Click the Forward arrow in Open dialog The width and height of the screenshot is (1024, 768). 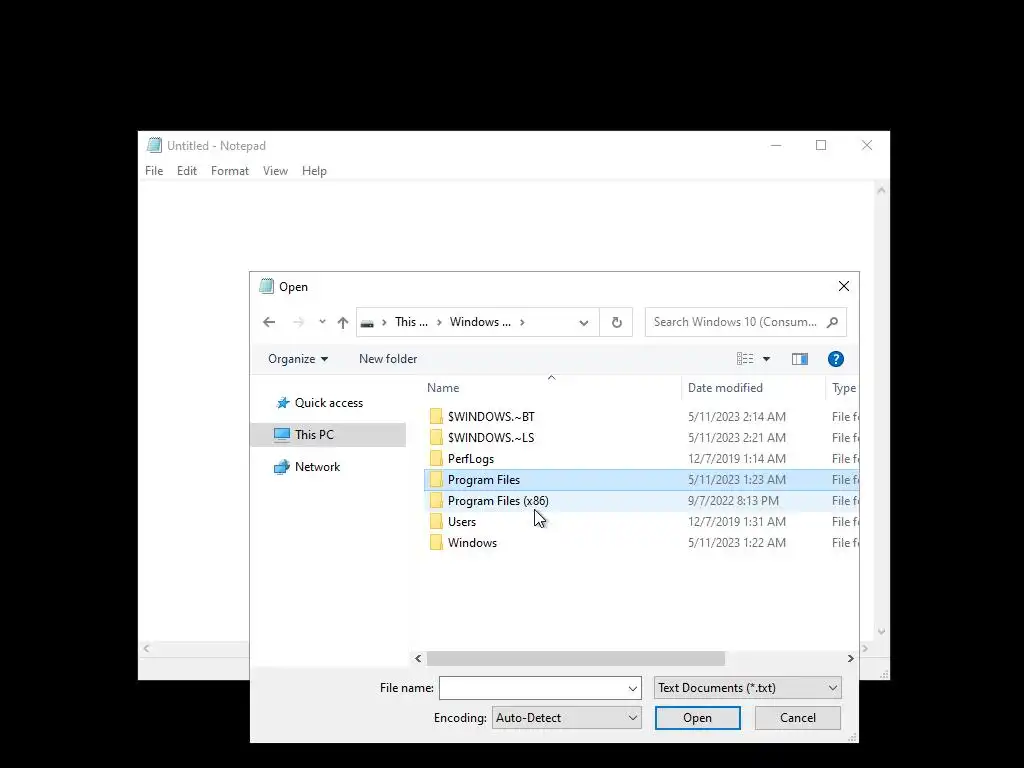pyautogui.click(x=298, y=322)
